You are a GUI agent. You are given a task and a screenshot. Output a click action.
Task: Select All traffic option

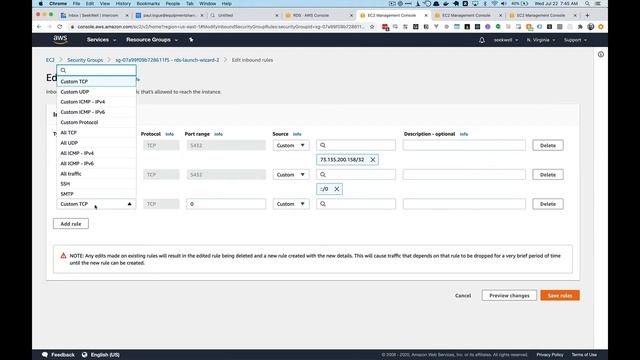tap(96, 173)
